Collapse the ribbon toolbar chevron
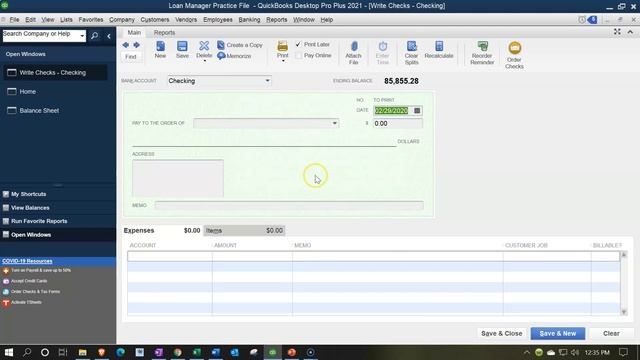Viewport: 640px width, 360px height. tap(630, 32)
